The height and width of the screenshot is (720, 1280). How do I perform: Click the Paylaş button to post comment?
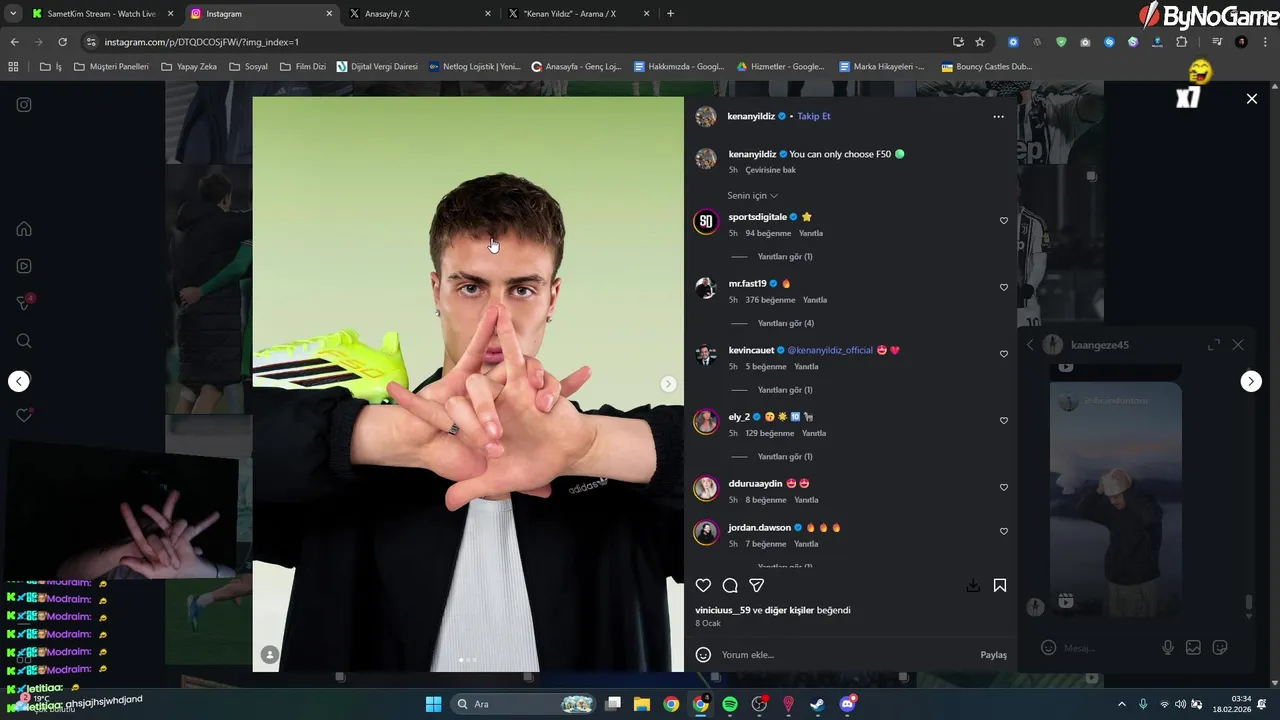[x=993, y=655]
